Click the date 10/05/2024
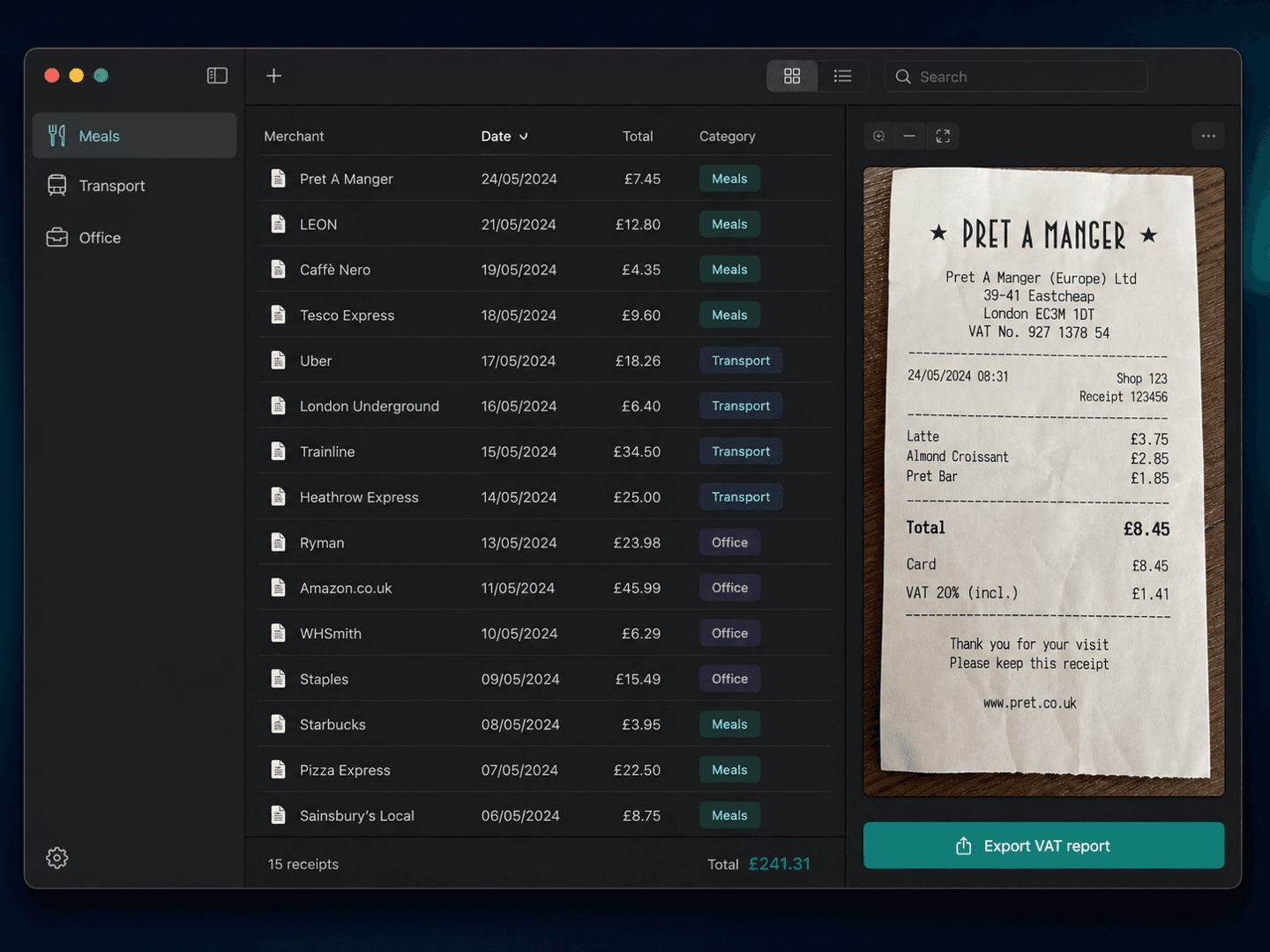The height and width of the screenshot is (952, 1270). pyautogui.click(x=519, y=634)
